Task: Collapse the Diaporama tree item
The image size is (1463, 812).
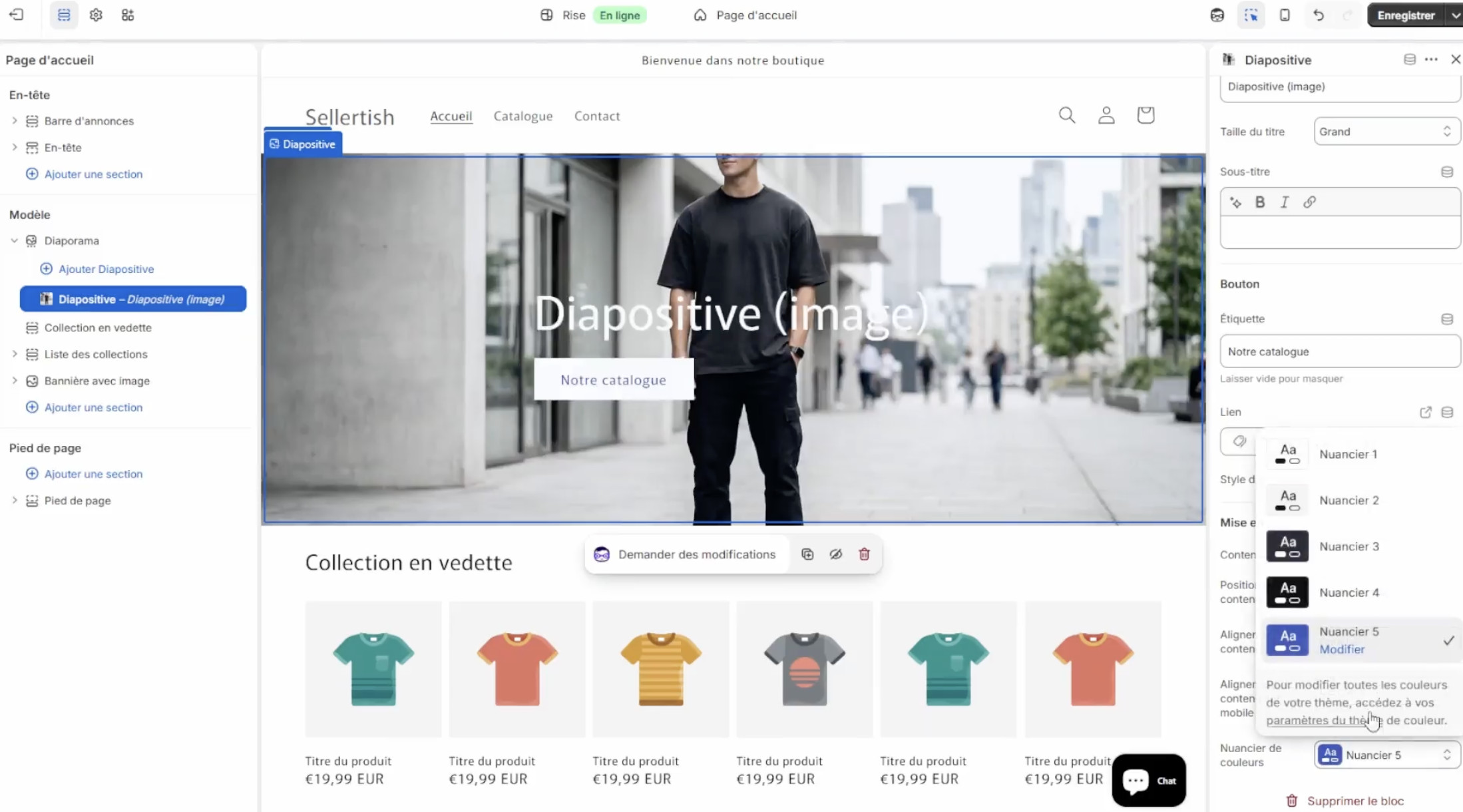Action: coord(15,241)
